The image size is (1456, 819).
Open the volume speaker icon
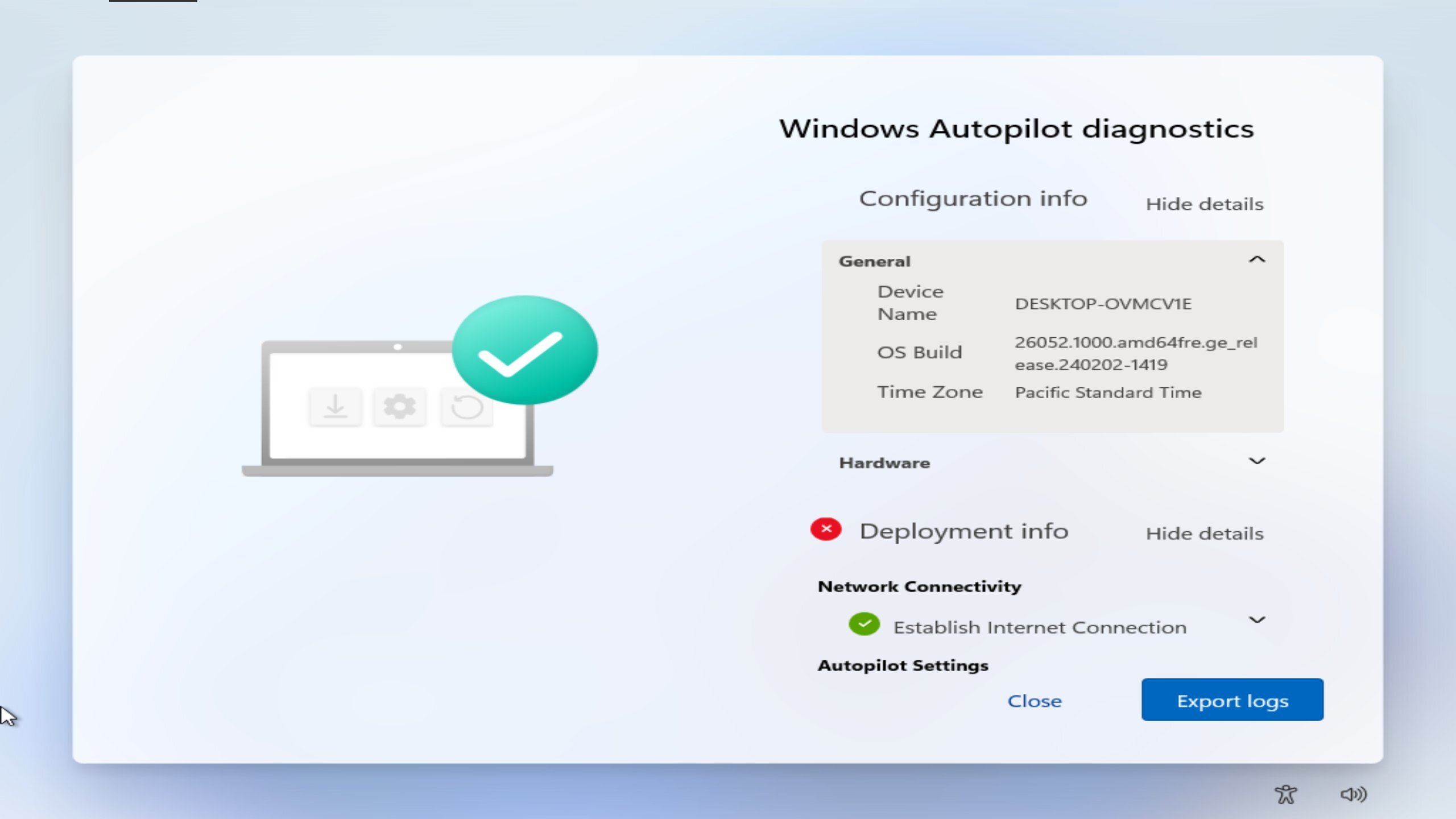pyautogui.click(x=1354, y=794)
